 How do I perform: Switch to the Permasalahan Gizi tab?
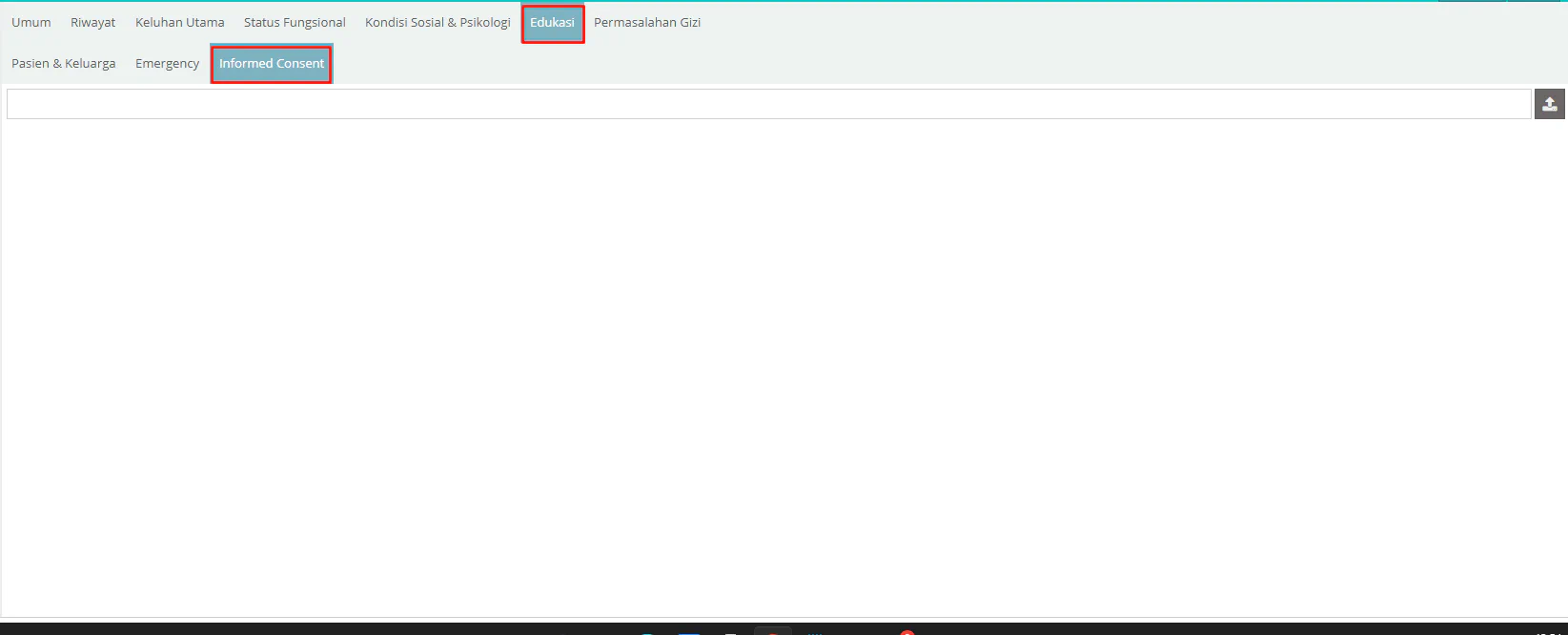tap(646, 22)
